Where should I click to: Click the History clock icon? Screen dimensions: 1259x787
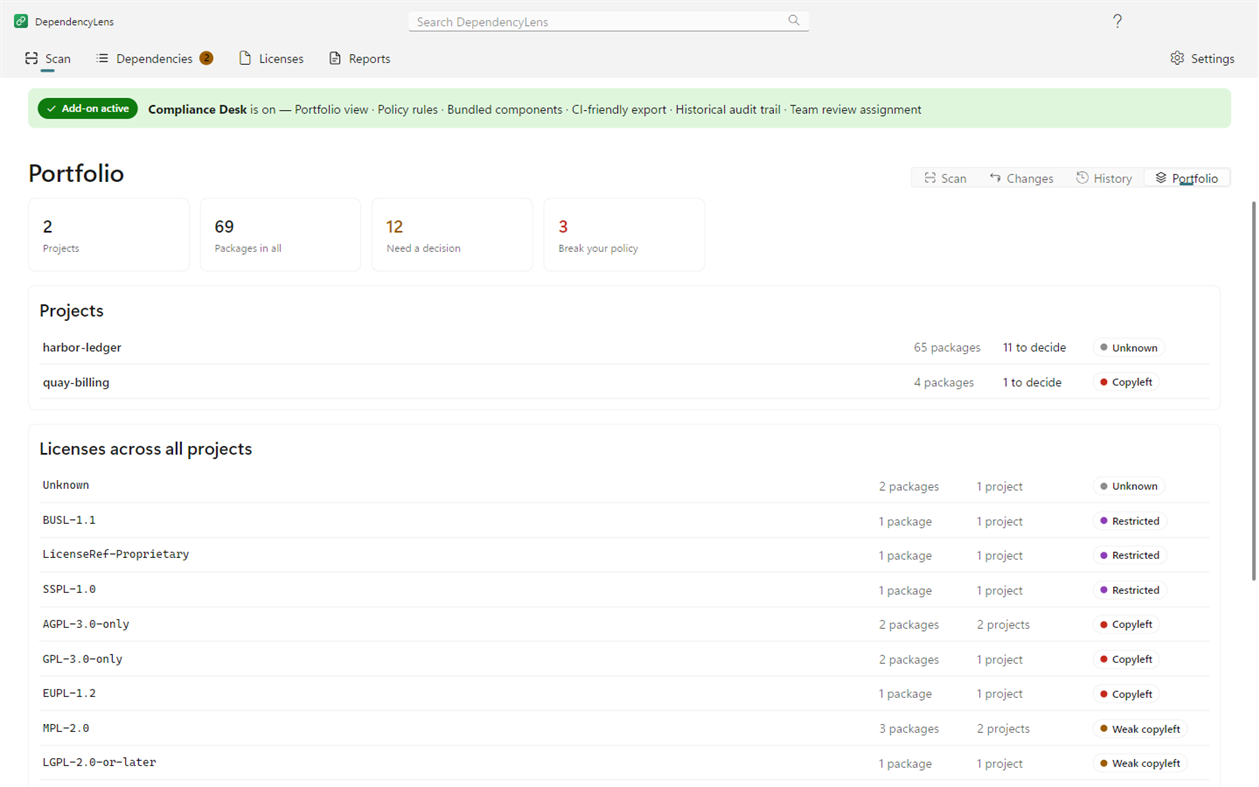click(x=1082, y=178)
